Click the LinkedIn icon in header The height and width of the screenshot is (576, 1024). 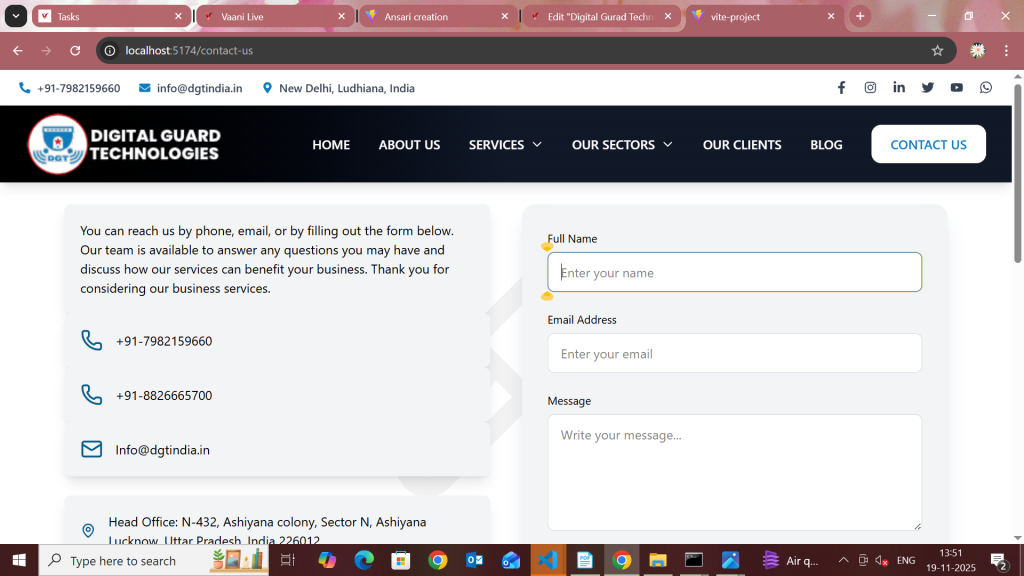[899, 88]
